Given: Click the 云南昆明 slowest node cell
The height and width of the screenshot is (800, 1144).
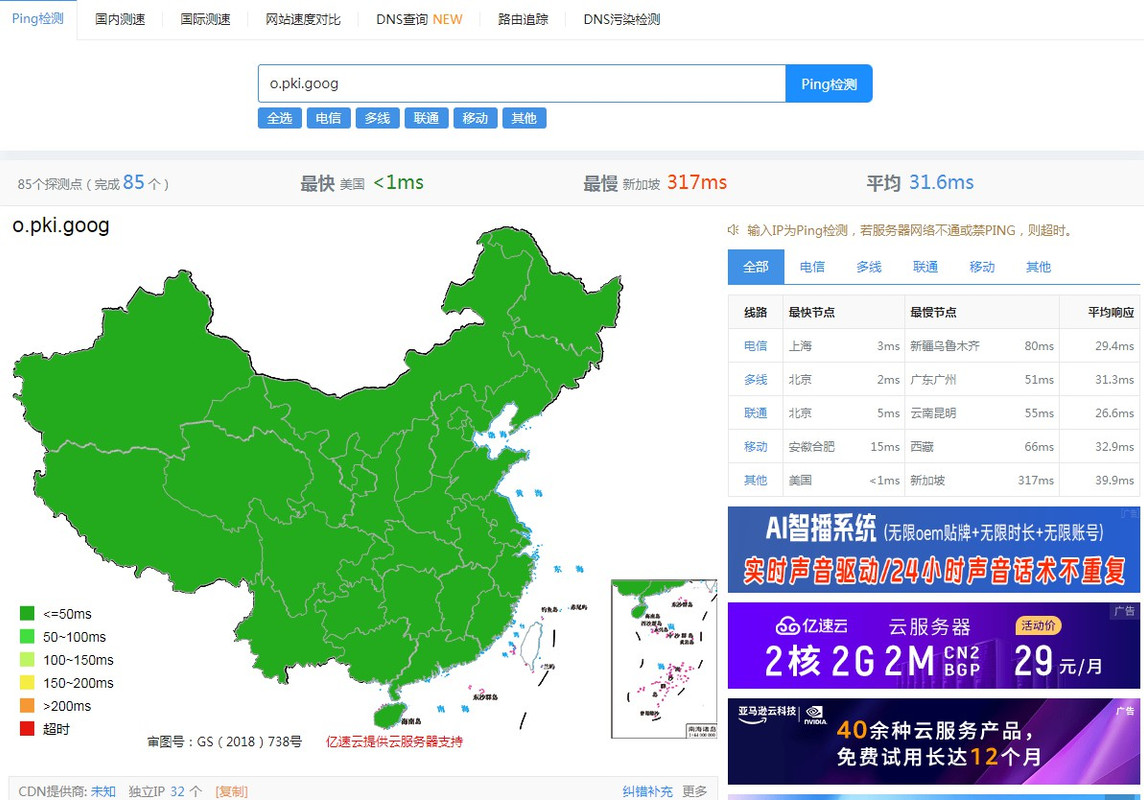Looking at the screenshot, I should coord(933,413).
